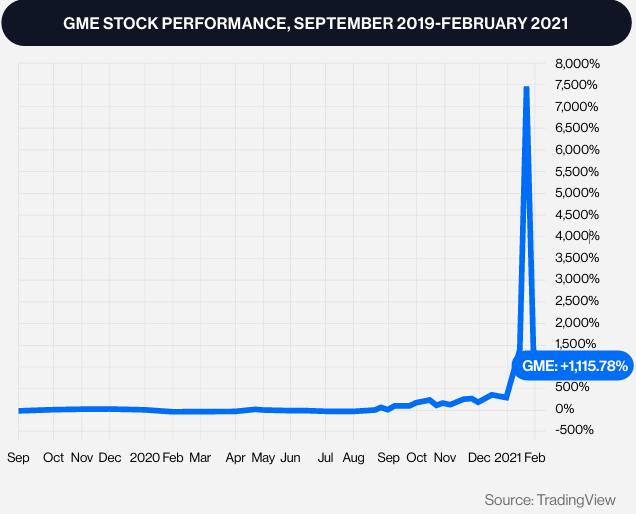Click the 2020 x-axis label
Image resolution: width=636 pixels, height=514 pixels.
click(x=144, y=458)
